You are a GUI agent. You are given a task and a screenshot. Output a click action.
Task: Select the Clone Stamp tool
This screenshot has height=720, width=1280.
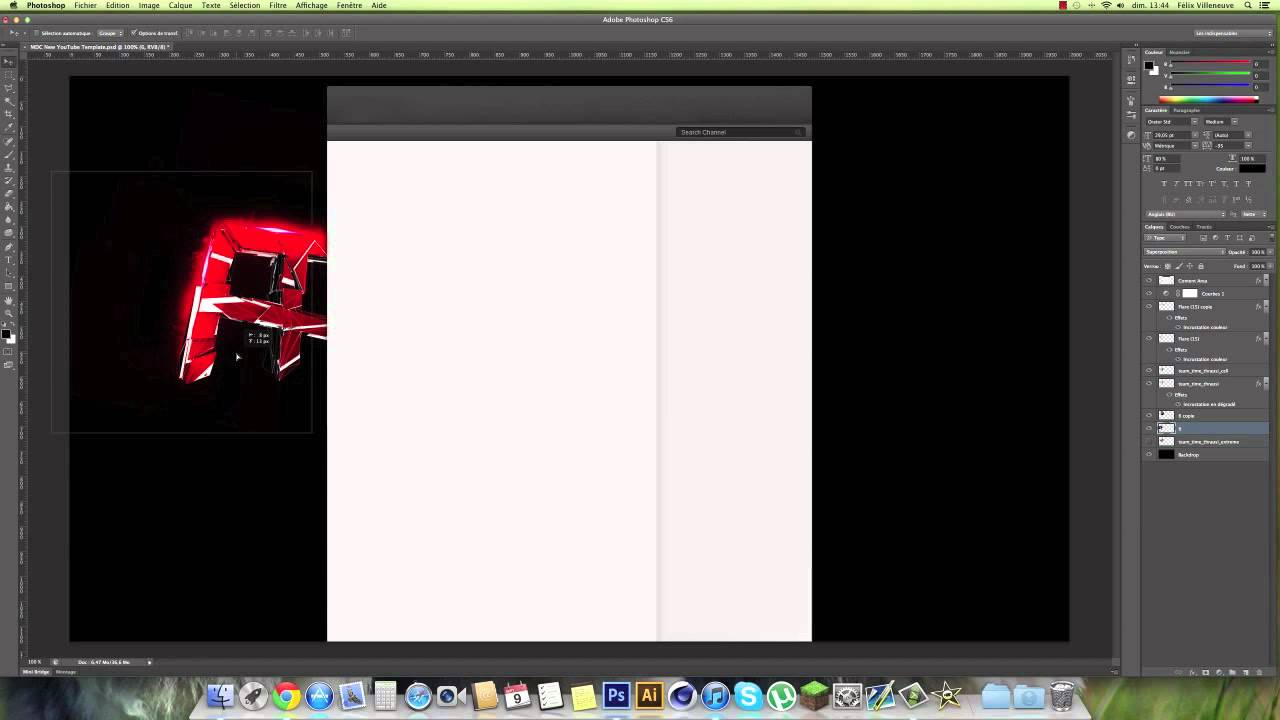click(10, 168)
